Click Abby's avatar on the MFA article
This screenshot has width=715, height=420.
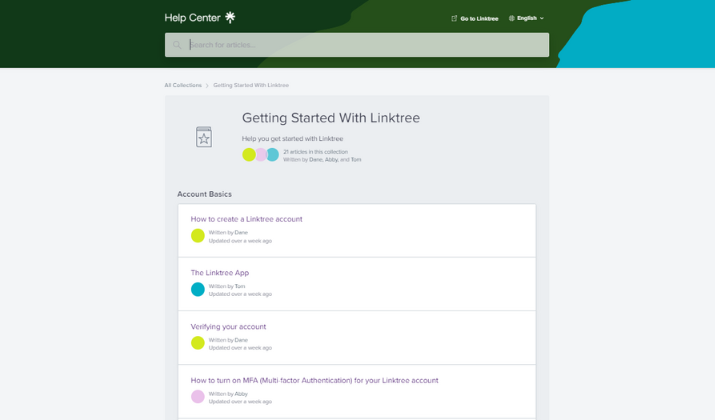pyautogui.click(x=198, y=397)
